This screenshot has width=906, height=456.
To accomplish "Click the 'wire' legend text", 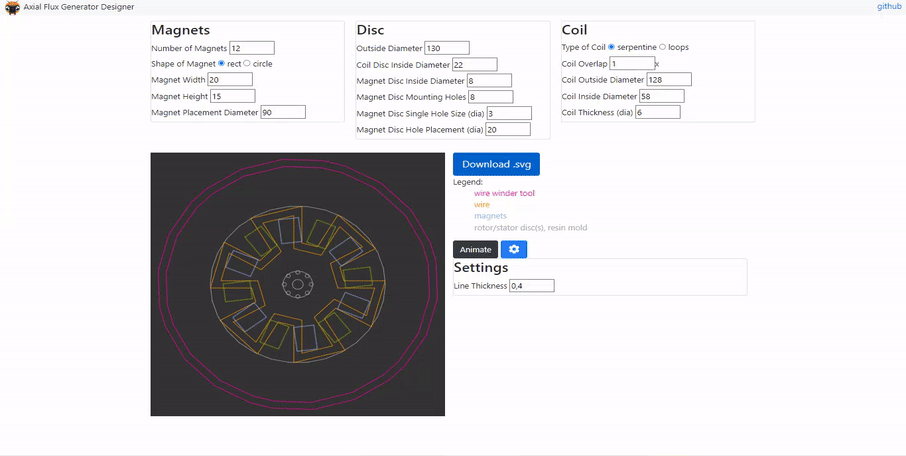I will pyautogui.click(x=482, y=205).
